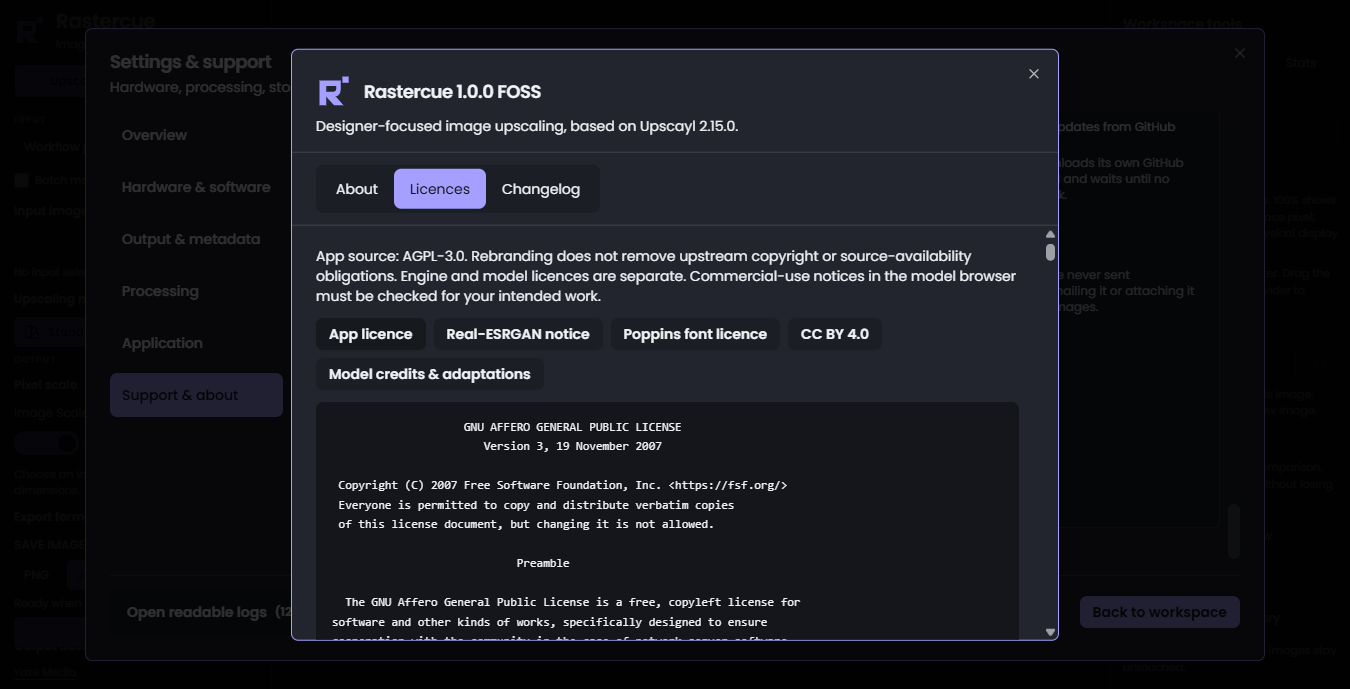Open the Poppins font licence
The image size is (1350, 689).
(695, 334)
